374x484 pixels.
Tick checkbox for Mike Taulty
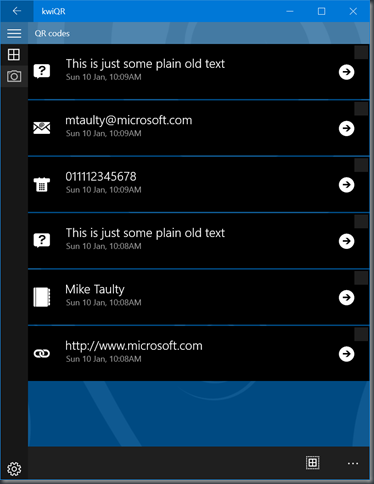click(361, 278)
